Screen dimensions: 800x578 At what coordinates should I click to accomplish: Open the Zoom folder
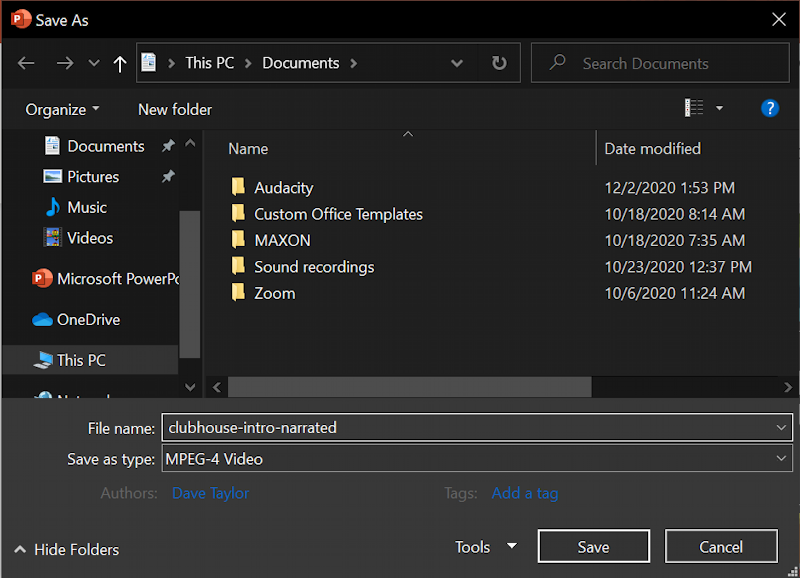click(274, 294)
